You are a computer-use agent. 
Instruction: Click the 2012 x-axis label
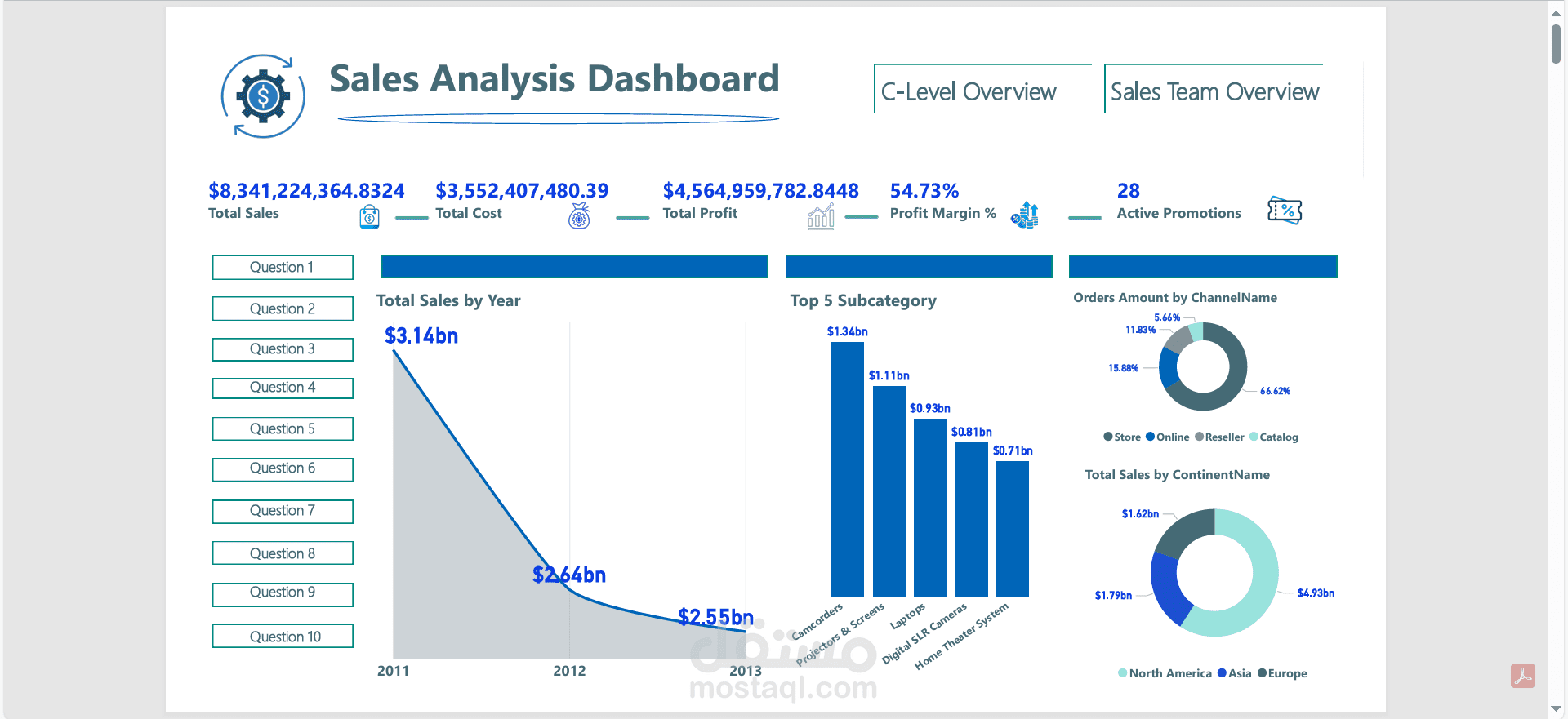pos(569,671)
